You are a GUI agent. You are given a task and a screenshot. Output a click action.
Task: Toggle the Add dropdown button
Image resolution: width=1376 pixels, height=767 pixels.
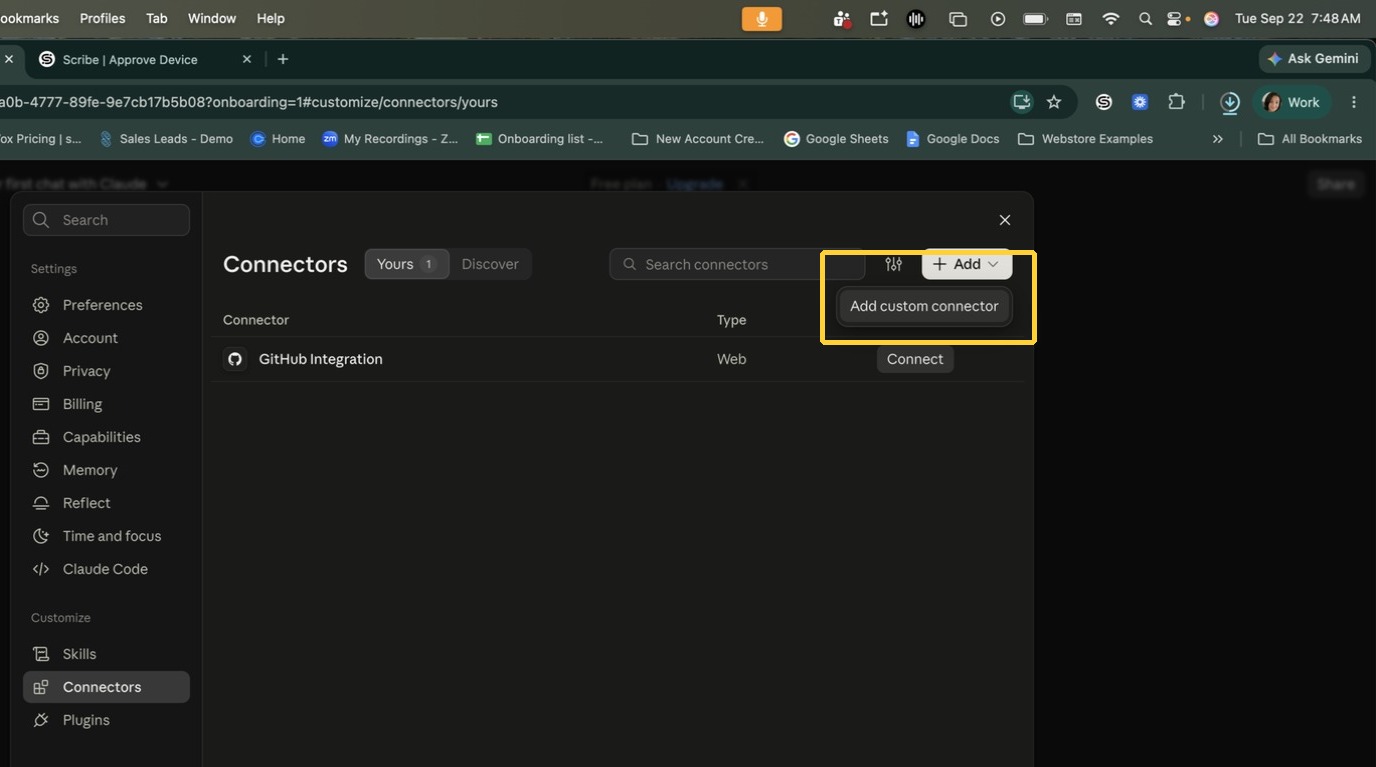pyautogui.click(x=966, y=264)
